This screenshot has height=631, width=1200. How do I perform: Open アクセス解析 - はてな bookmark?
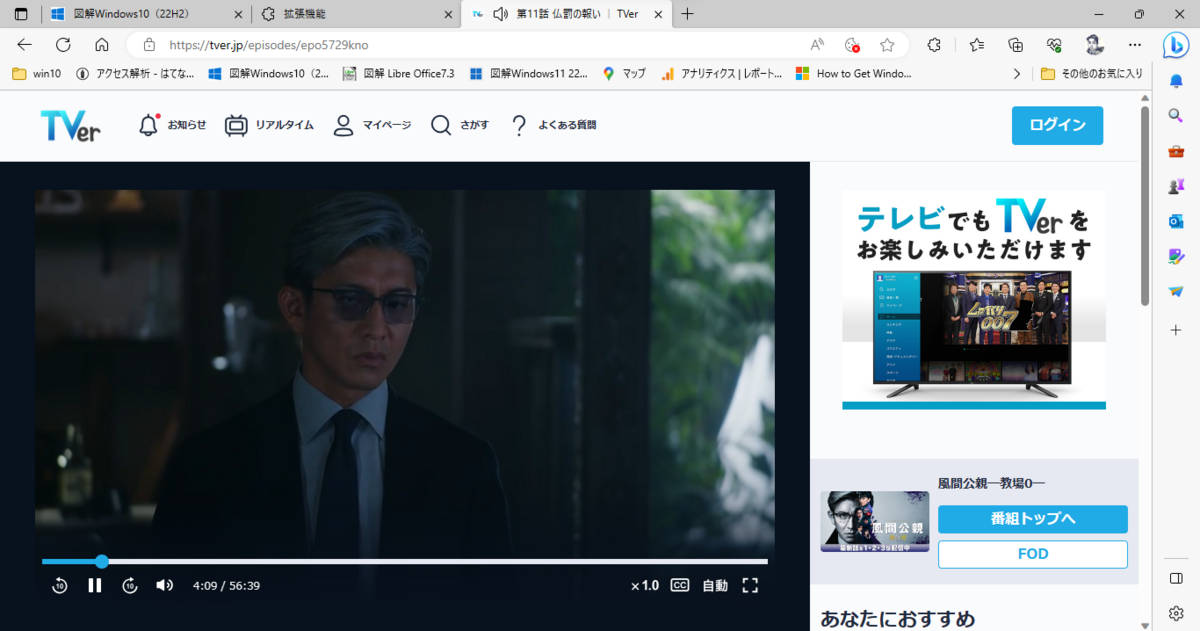pos(135,73)
